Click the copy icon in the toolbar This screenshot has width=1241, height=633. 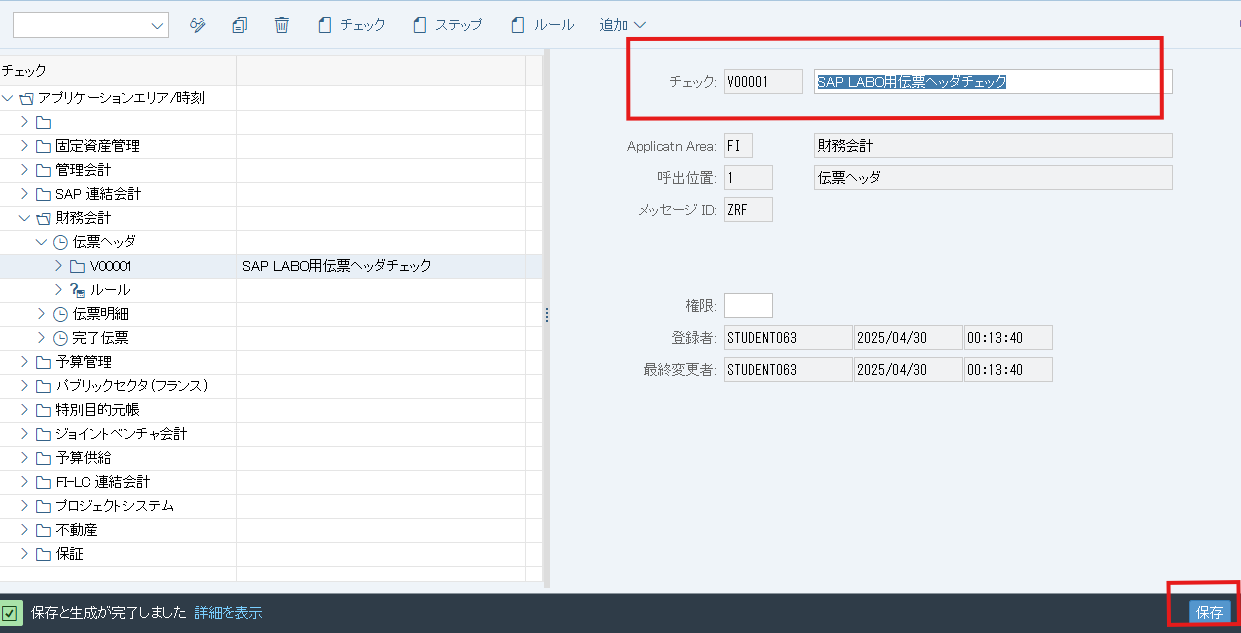(x=239, y=25)
